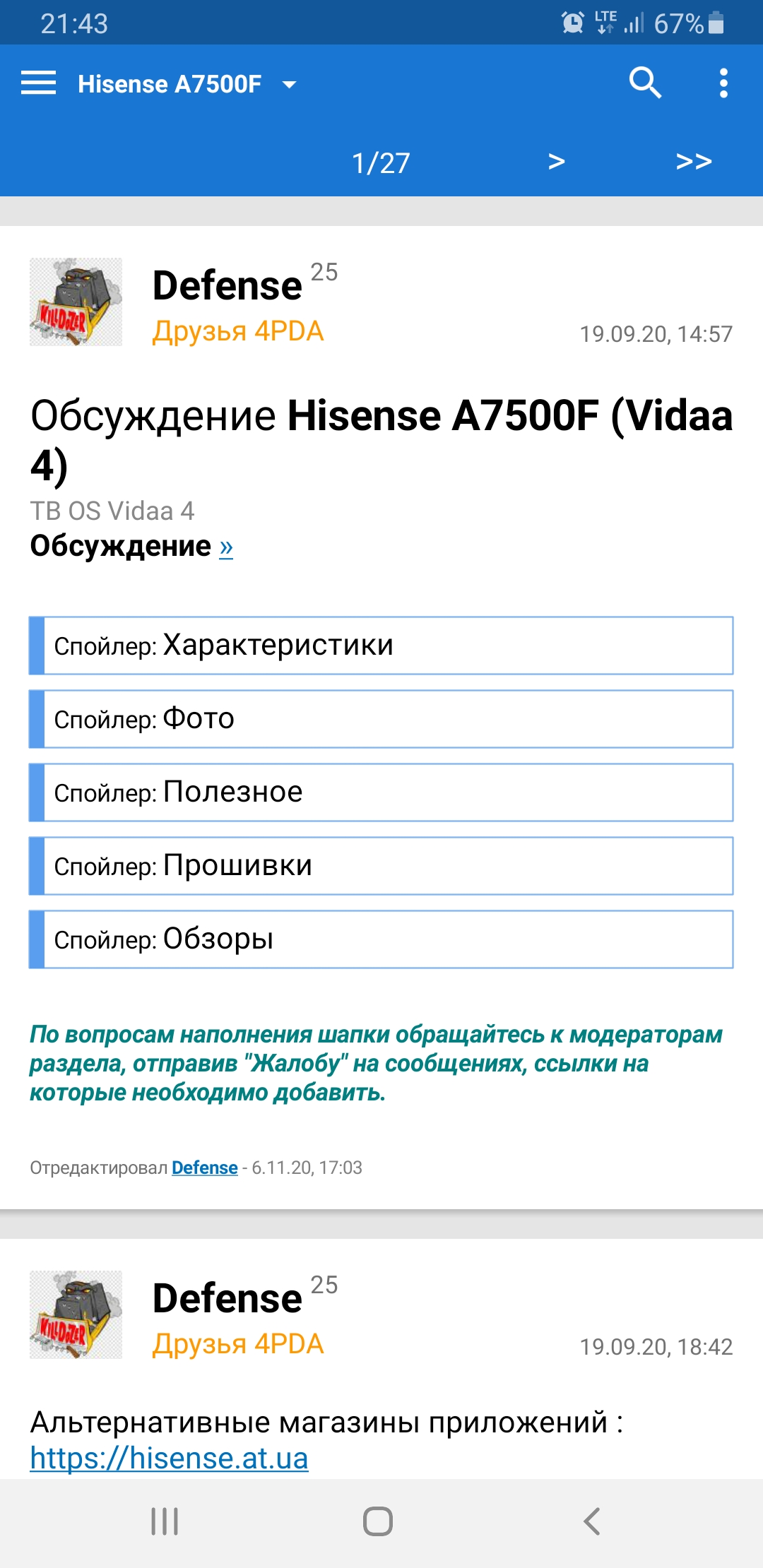Tap the first post's Defense avatar
The image size is (763, 1568).
[x=76, y=302]
